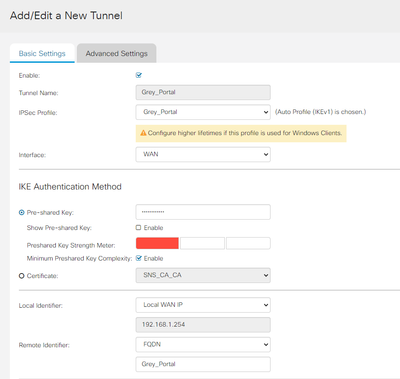Click the 'Local Identifier:' label
Viewport: 400px width, 379px height.
[x=40, y=306]
